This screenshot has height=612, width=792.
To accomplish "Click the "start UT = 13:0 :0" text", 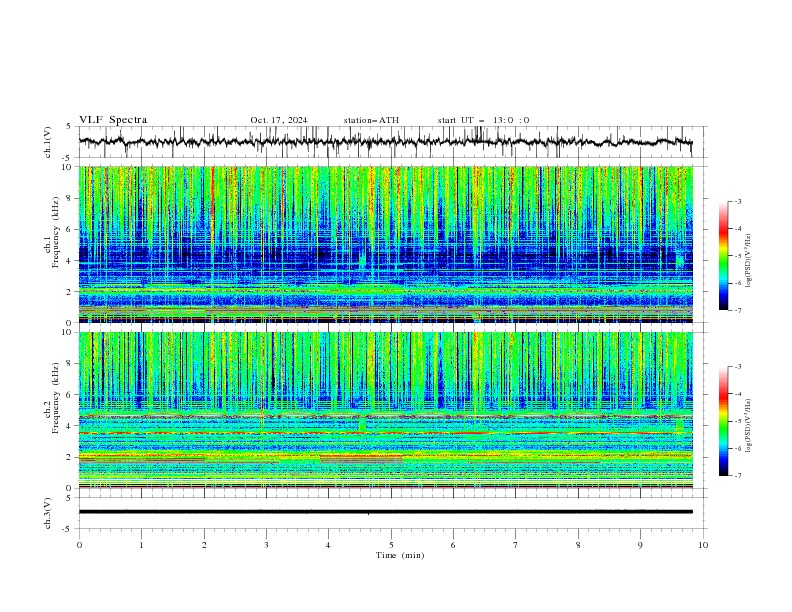I will 483,120.
